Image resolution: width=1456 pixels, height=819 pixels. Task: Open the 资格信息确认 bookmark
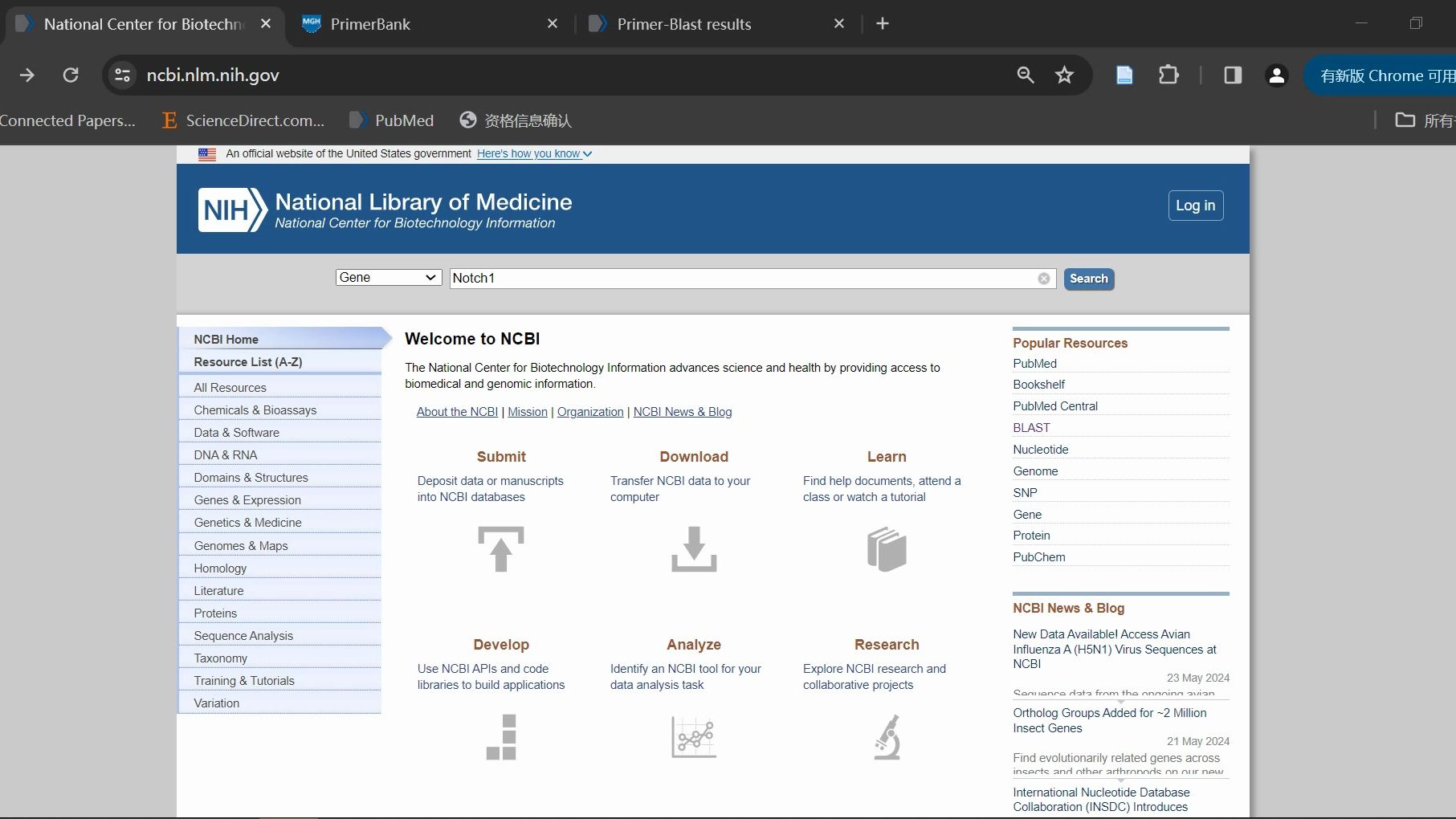[x=516, y=120]
